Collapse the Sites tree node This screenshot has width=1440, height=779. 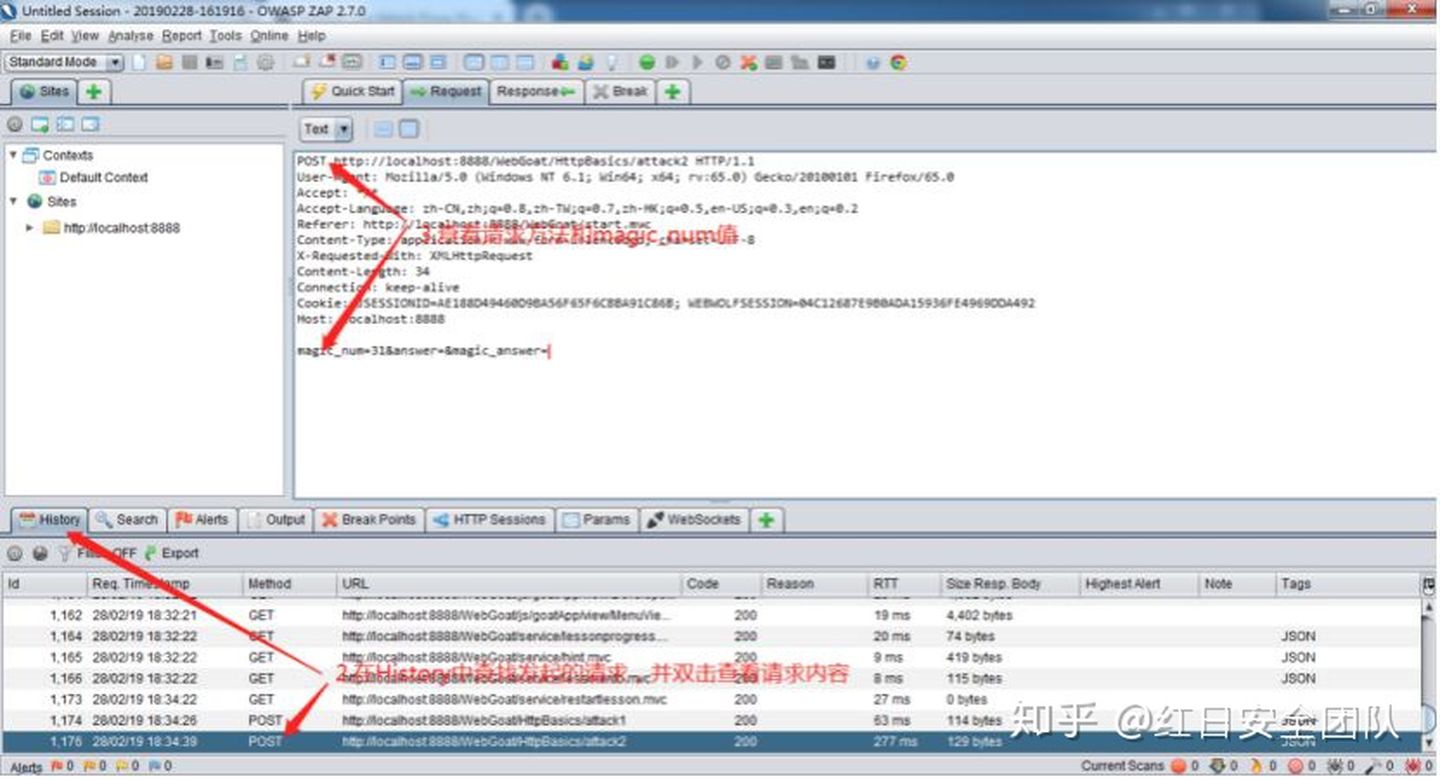point(13,201)
